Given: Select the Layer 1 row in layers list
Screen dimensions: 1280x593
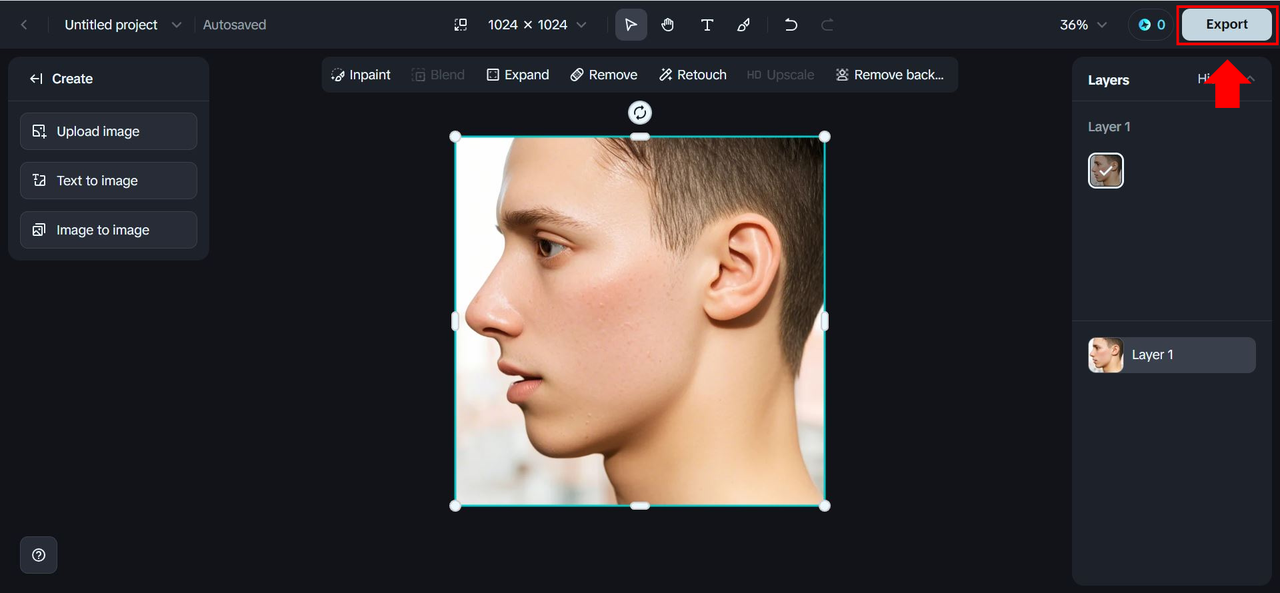Looking at the screenshot, I should [x=1171, y=355].
